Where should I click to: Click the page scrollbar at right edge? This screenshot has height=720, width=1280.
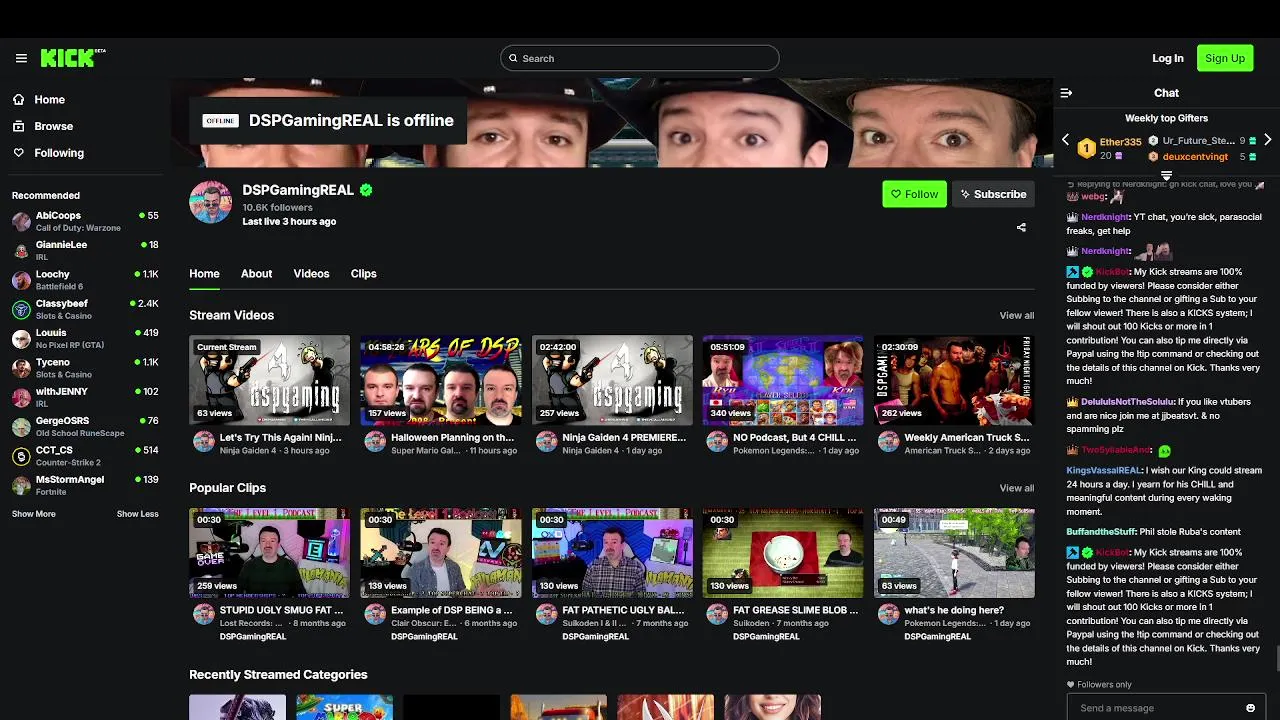[1276, 660]
